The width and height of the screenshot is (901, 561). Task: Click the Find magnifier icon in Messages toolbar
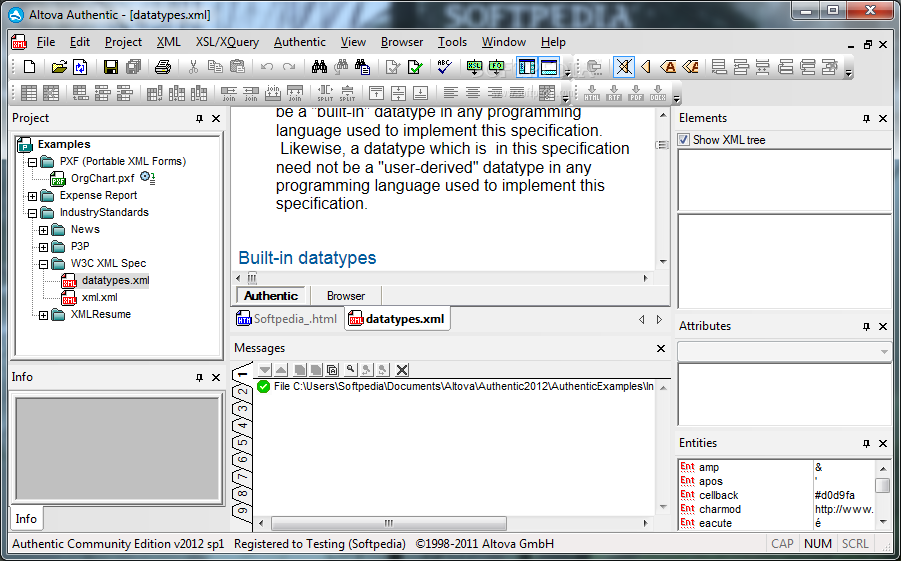[350, 370]
